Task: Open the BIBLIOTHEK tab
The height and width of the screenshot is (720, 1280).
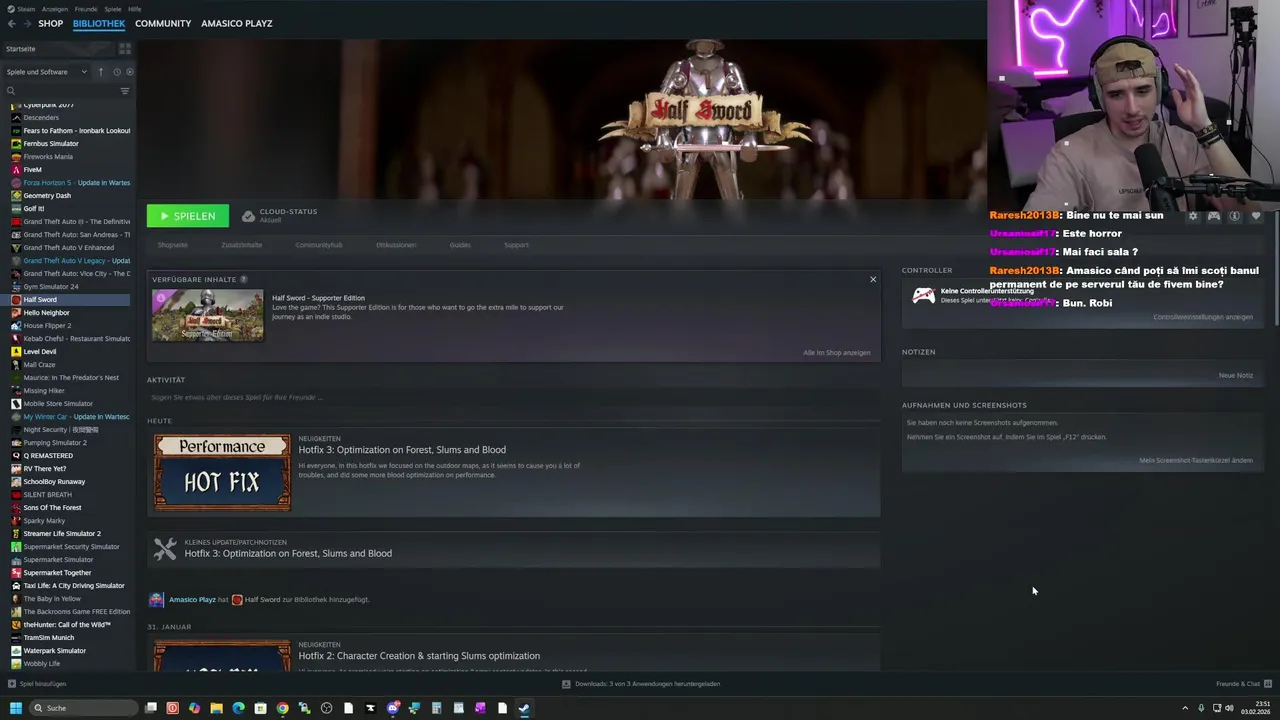Action: click(x=99, y=23)
